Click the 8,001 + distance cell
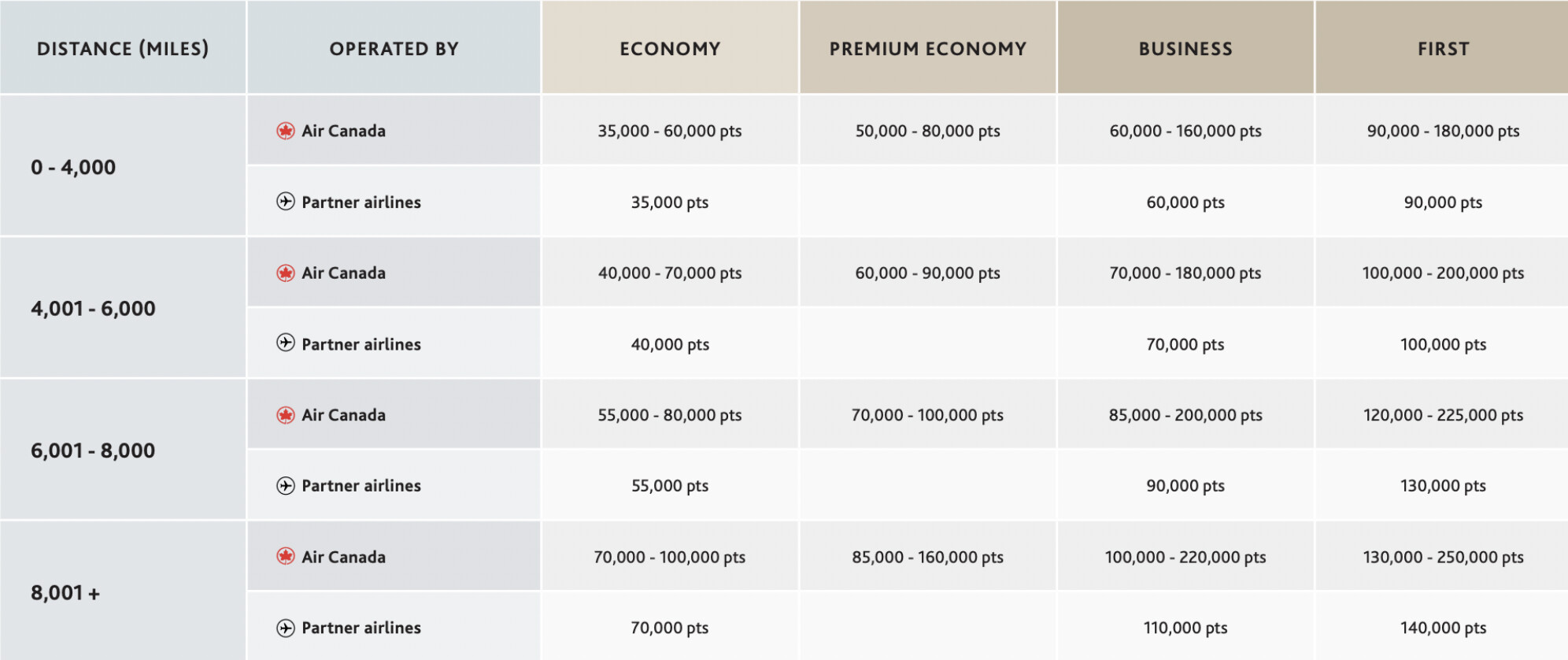This screenshot has height=660, width=1568. [x=123, y=592]
